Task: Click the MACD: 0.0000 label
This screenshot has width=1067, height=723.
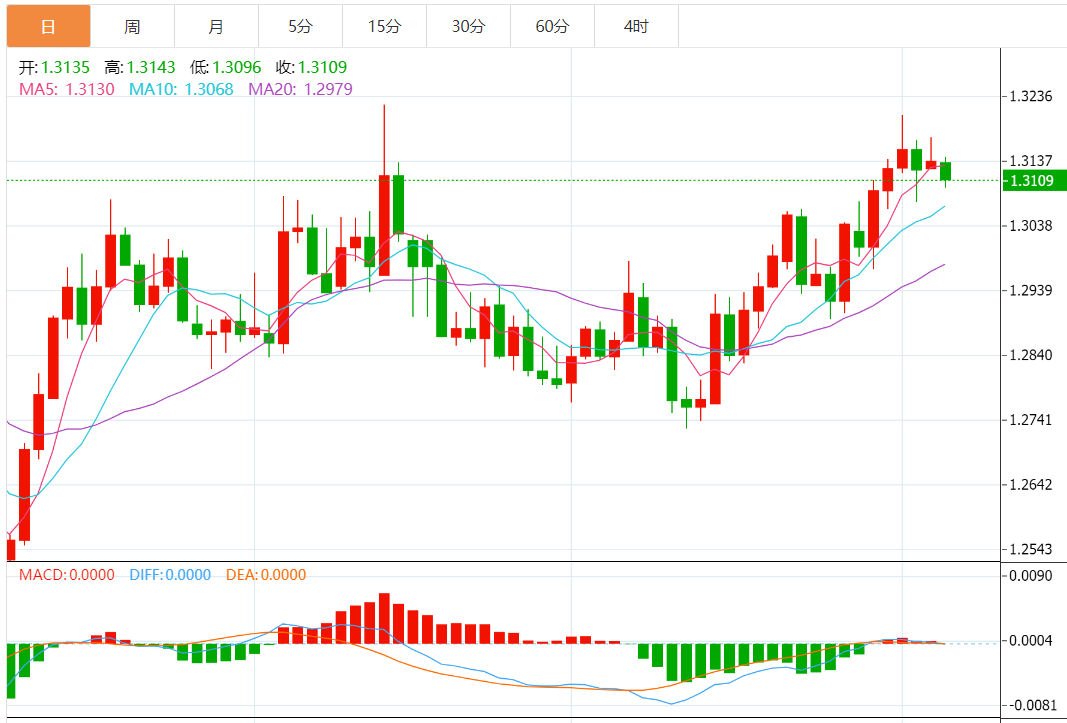Action: 67,575
